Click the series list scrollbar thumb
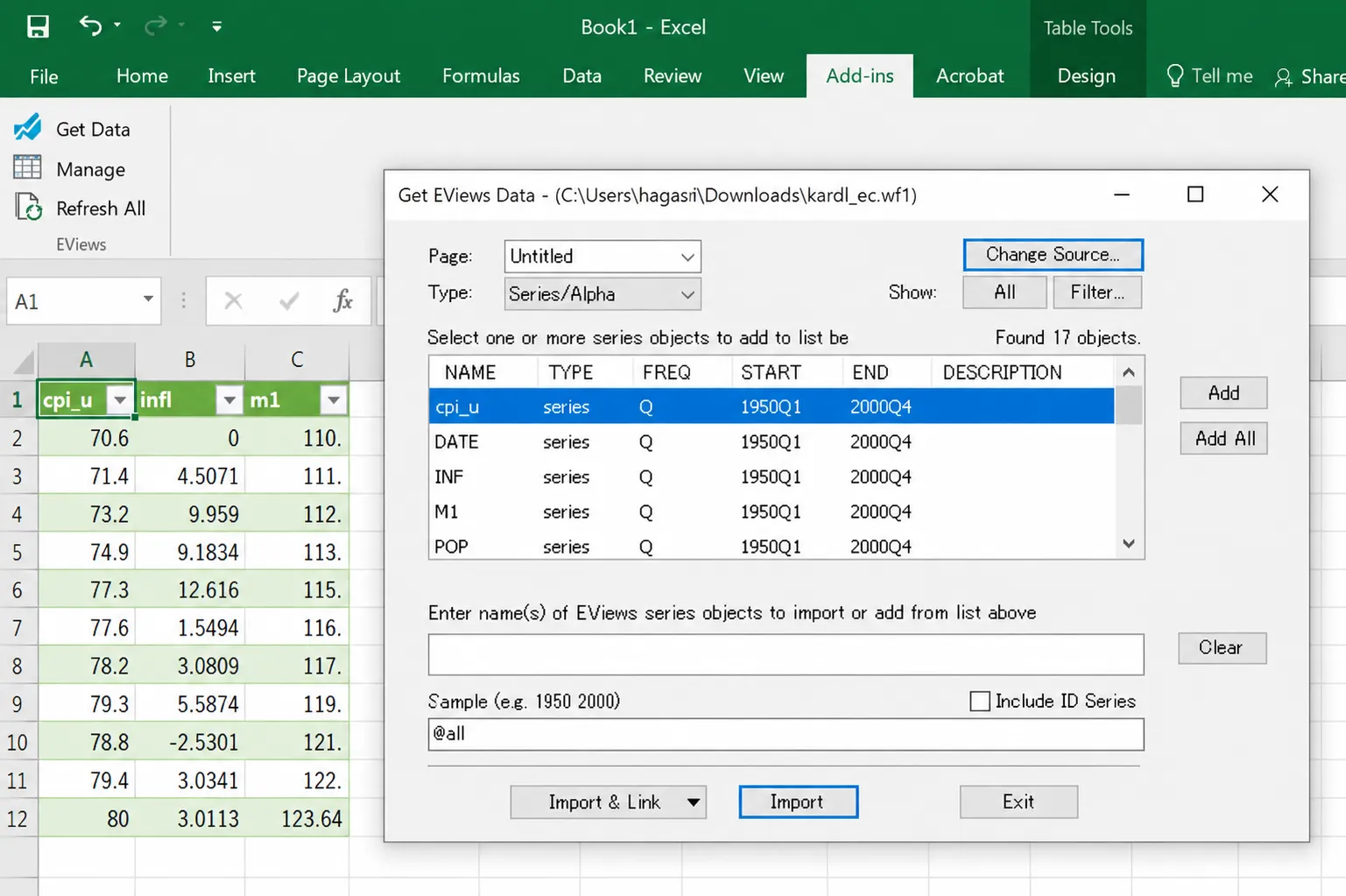The image size is (1346, 896). click(x=1129, y=406)
